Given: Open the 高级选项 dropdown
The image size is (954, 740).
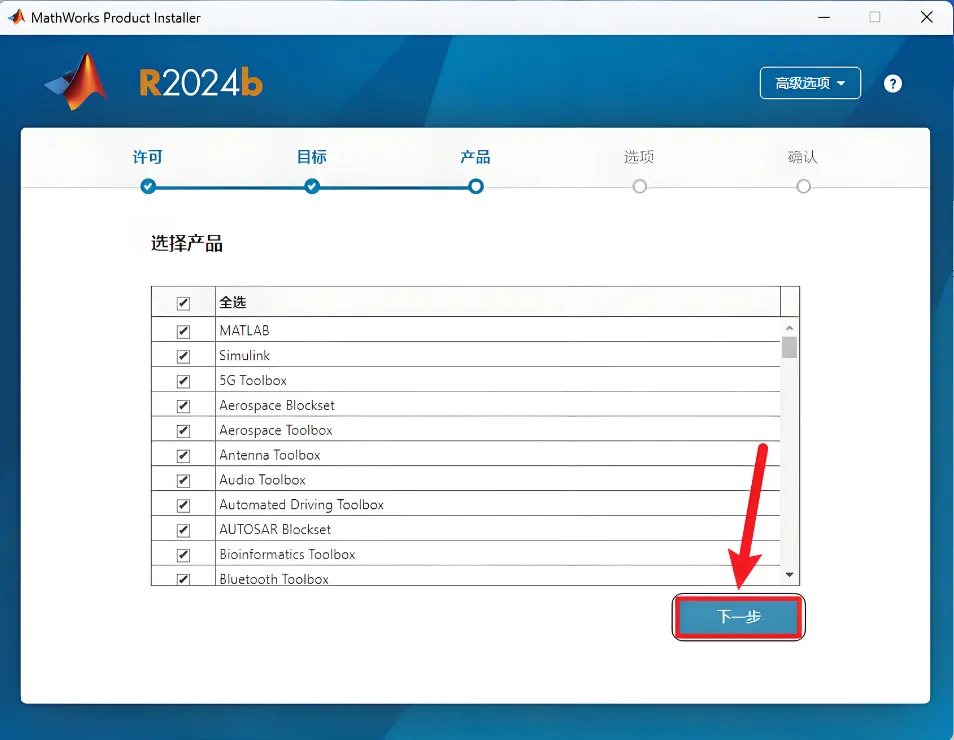Looking at the screenshot, I should tap(810, 83).
